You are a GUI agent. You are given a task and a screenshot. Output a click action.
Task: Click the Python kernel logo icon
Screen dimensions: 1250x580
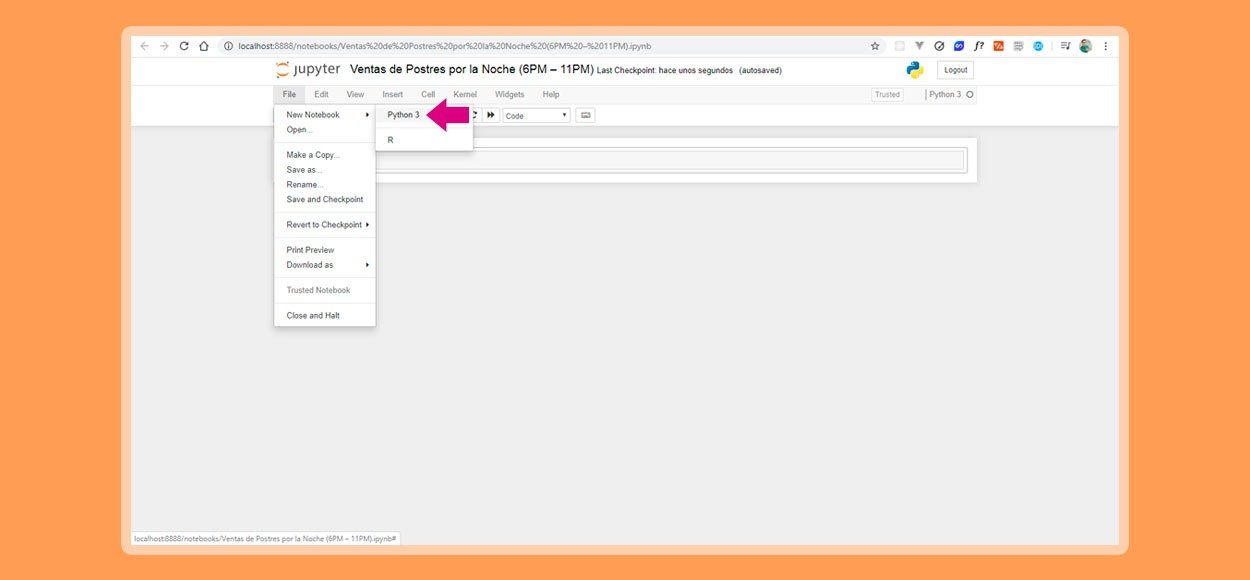[914, 70]
